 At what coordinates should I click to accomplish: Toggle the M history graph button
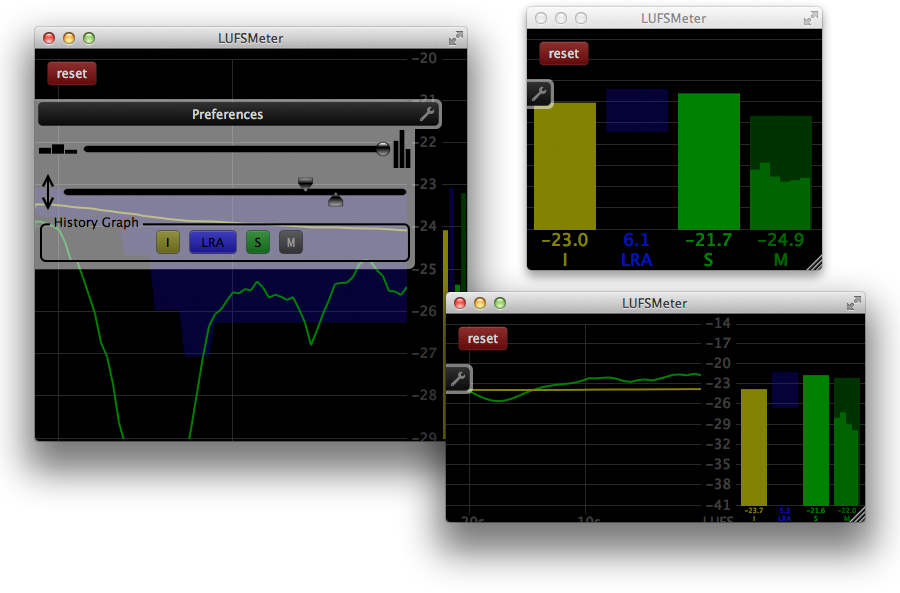291,242
